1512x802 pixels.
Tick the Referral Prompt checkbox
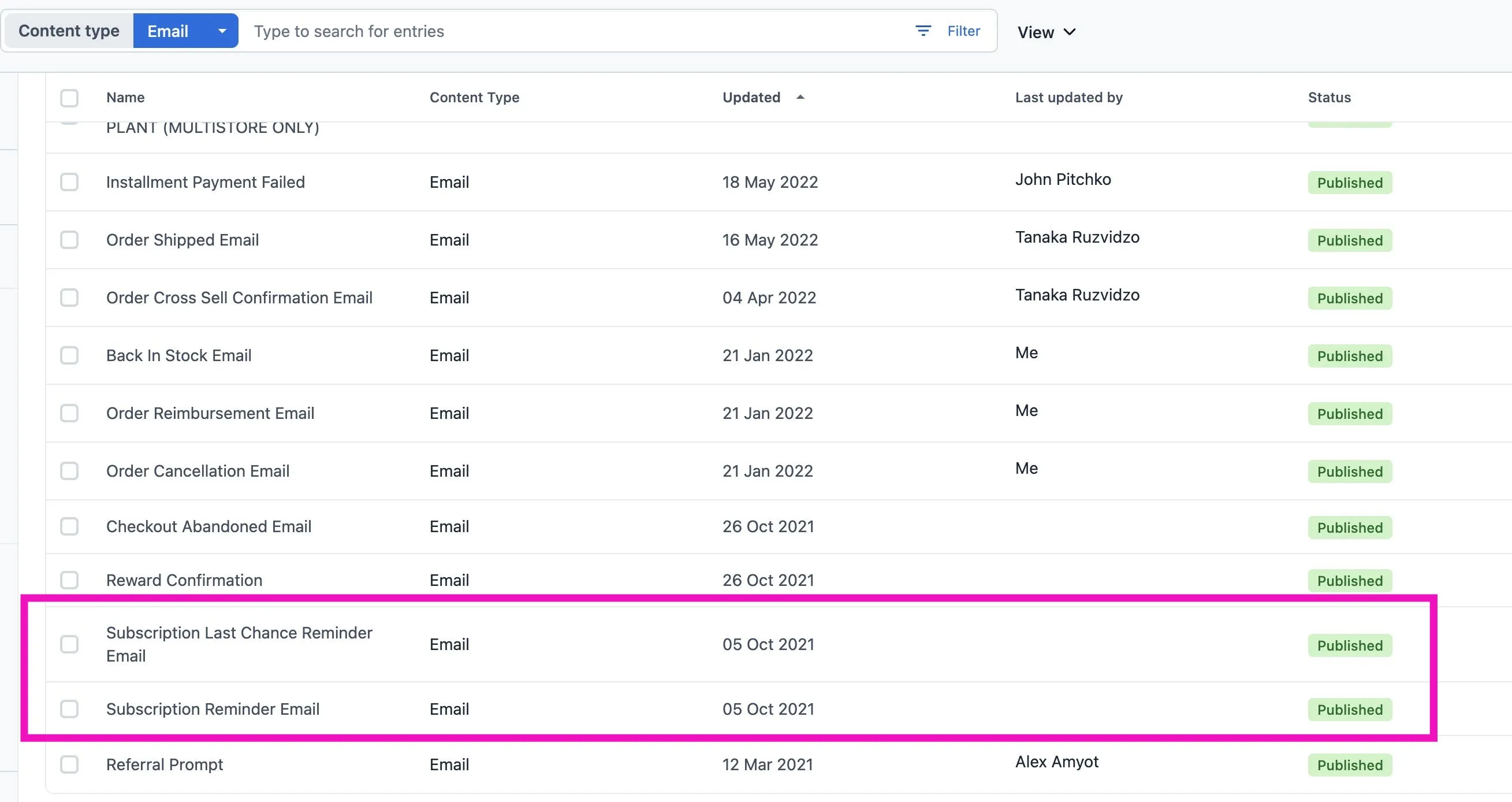[69, 764]
